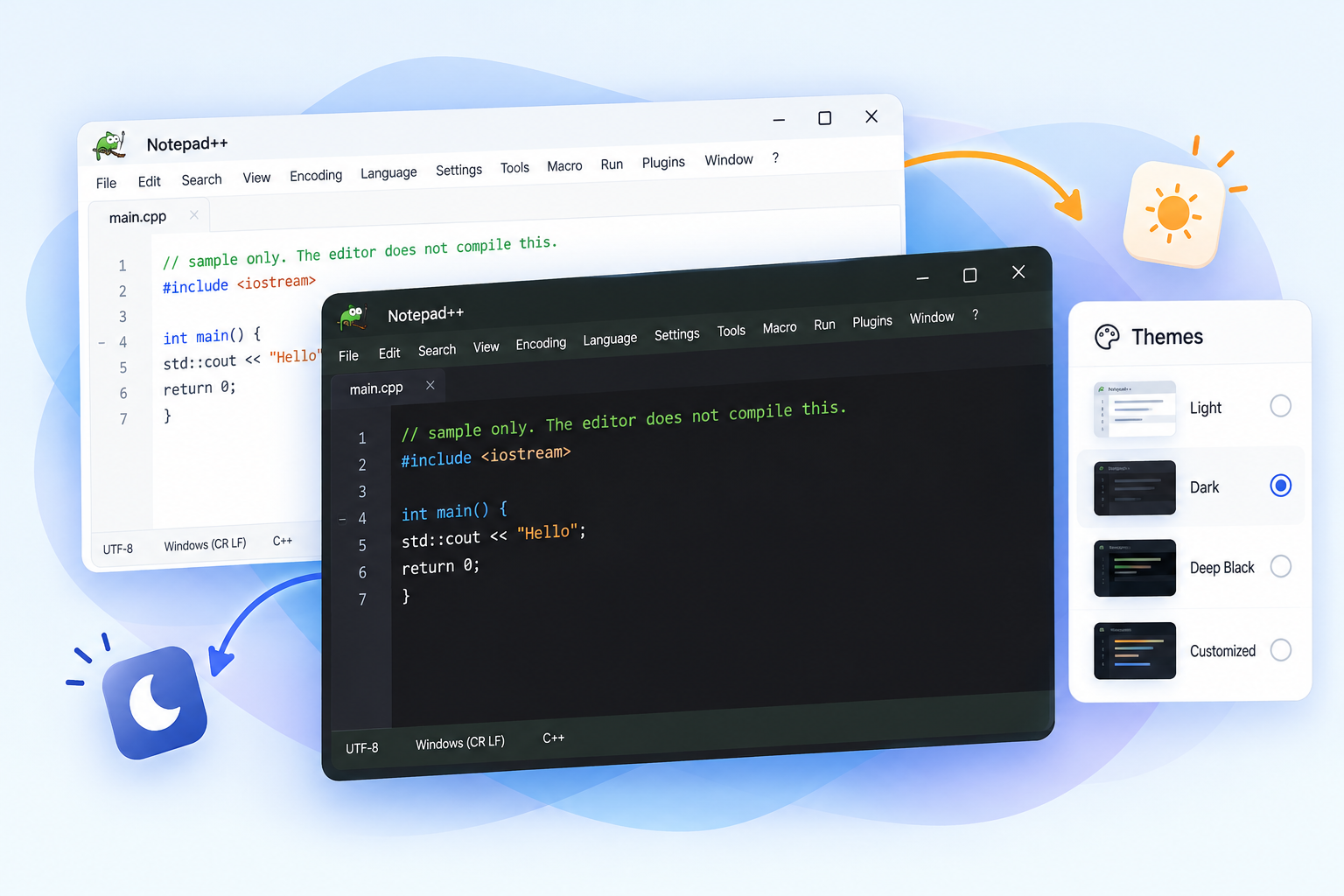The width and height of the screenshot is (1344, 896).
Task: Open the Settings menu in the dark window
Action: [x=677, y=334]
